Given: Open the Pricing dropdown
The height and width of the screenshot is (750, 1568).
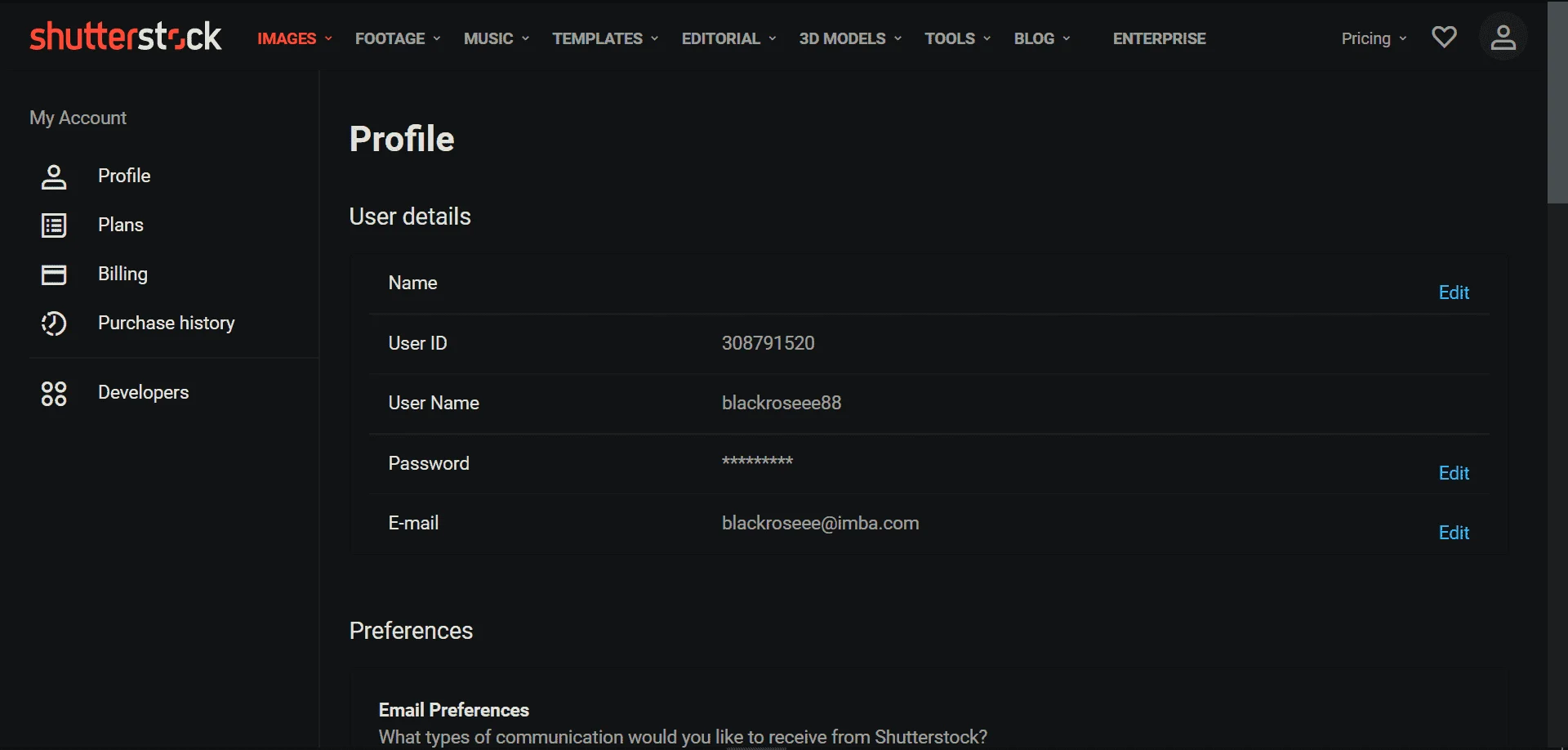Looking at the screenshot, I should coord(1374,38).
